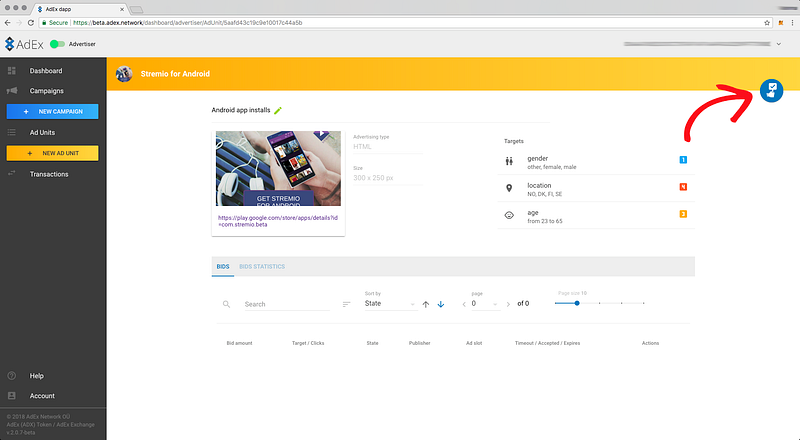Click the filter list icon

point(346,304)
